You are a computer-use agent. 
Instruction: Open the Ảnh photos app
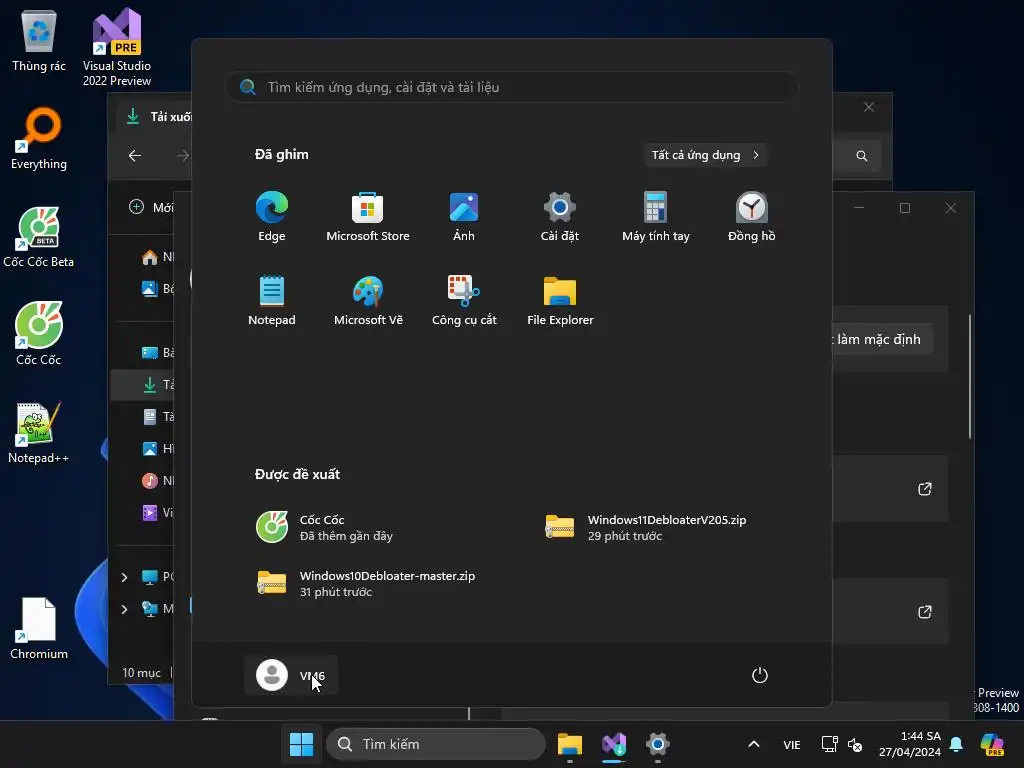click(x=464, y=217)
